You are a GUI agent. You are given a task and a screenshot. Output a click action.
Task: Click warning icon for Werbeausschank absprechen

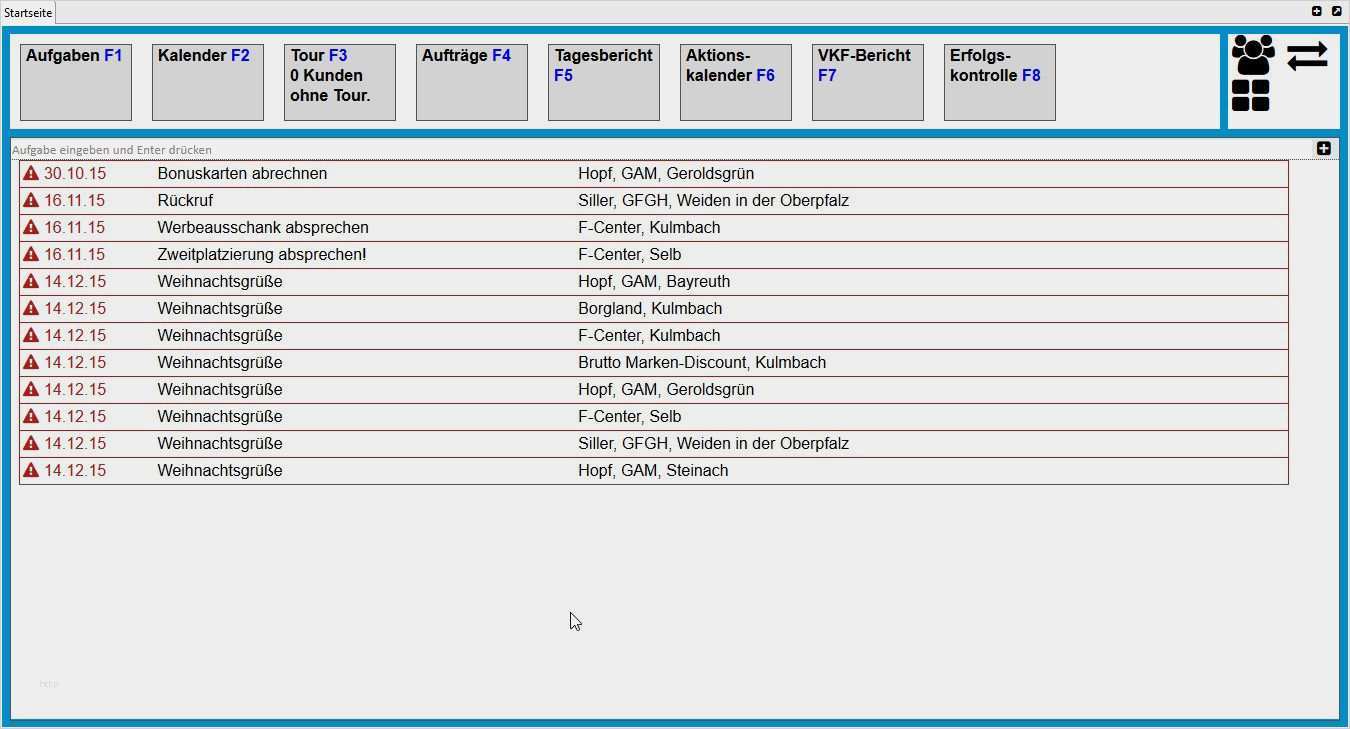click(x=31, y=228)
